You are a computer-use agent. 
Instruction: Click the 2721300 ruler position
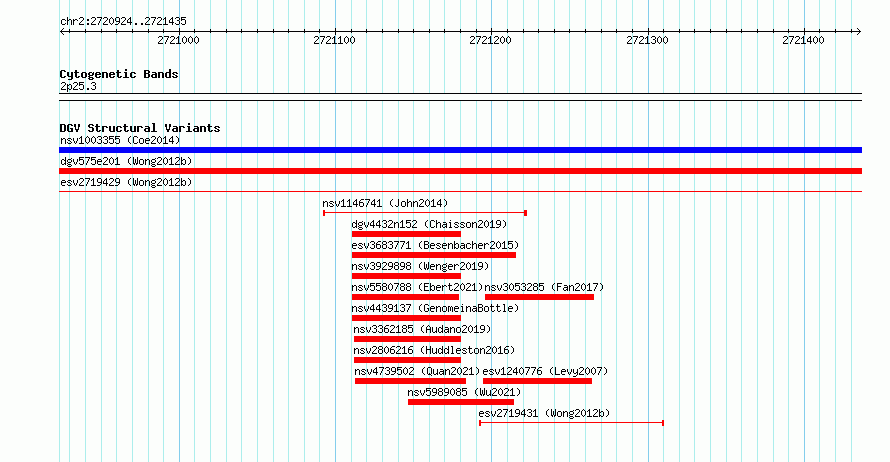(x=647, y=40)
